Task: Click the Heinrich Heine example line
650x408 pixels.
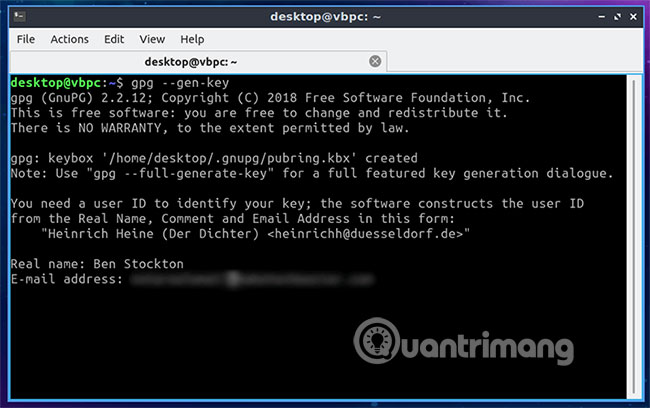Action: pyautogui.click(x=255, y=234)
